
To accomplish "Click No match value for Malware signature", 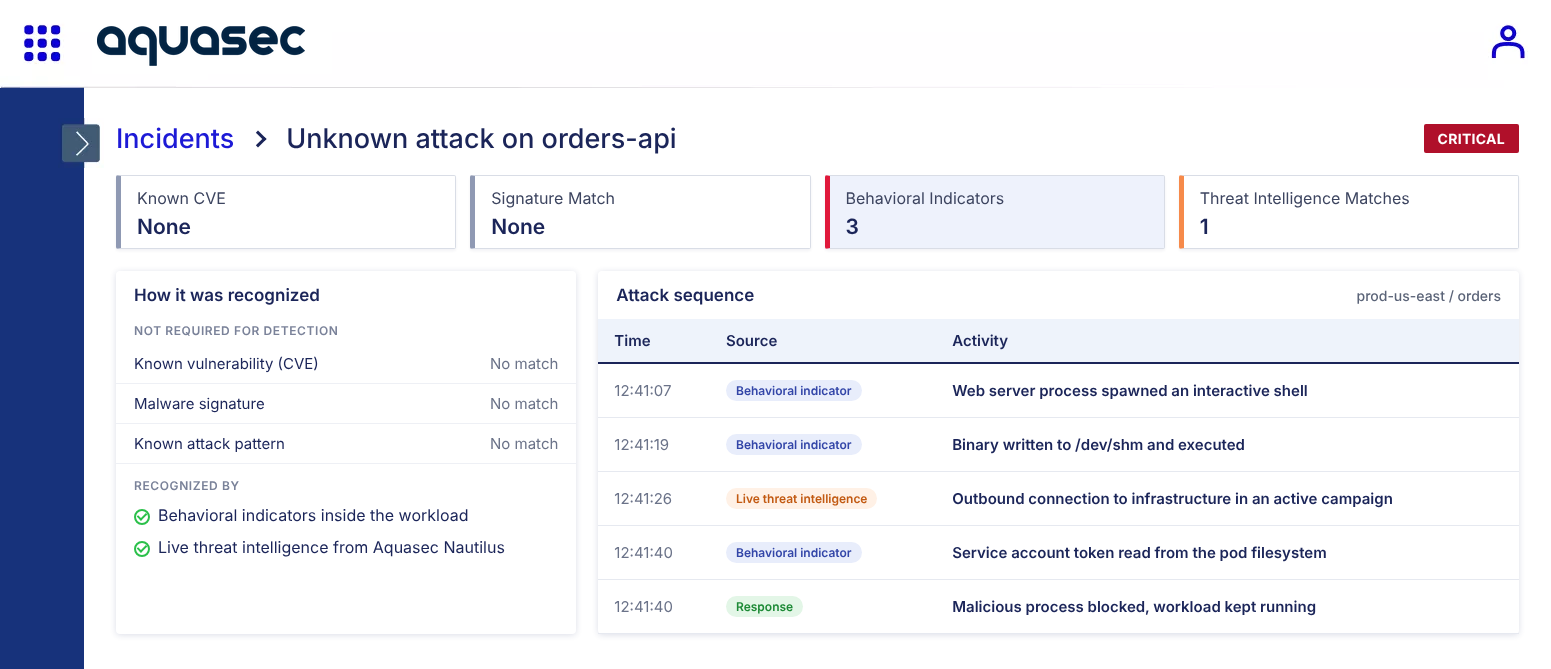I will pyautogui.click(x=524, y=404).
